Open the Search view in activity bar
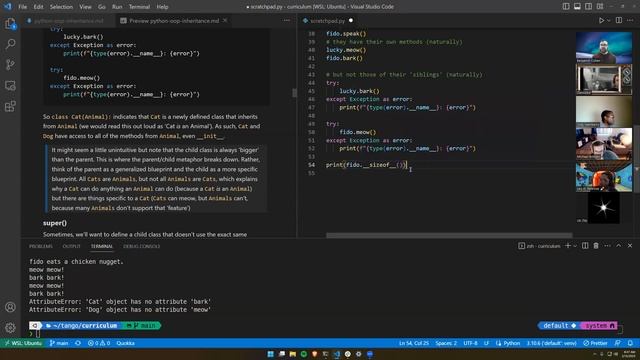This screenshot has width=640, height=360. coord(11,44)
